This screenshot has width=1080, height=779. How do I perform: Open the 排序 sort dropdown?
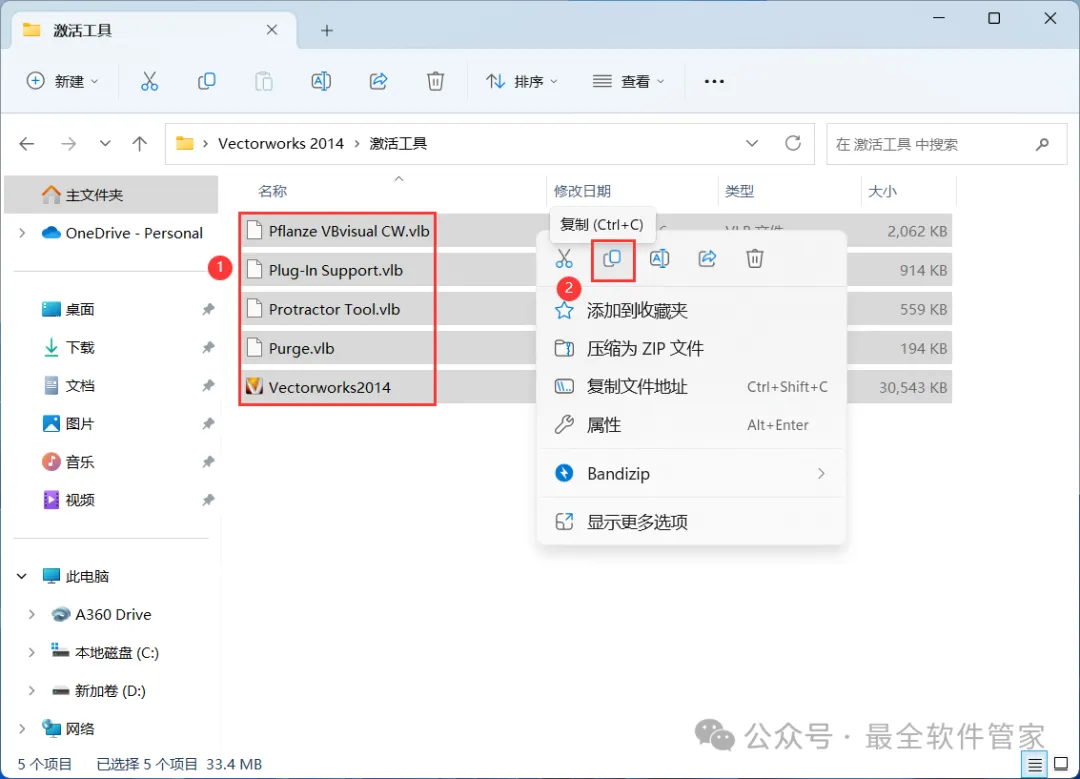point(521,81)
